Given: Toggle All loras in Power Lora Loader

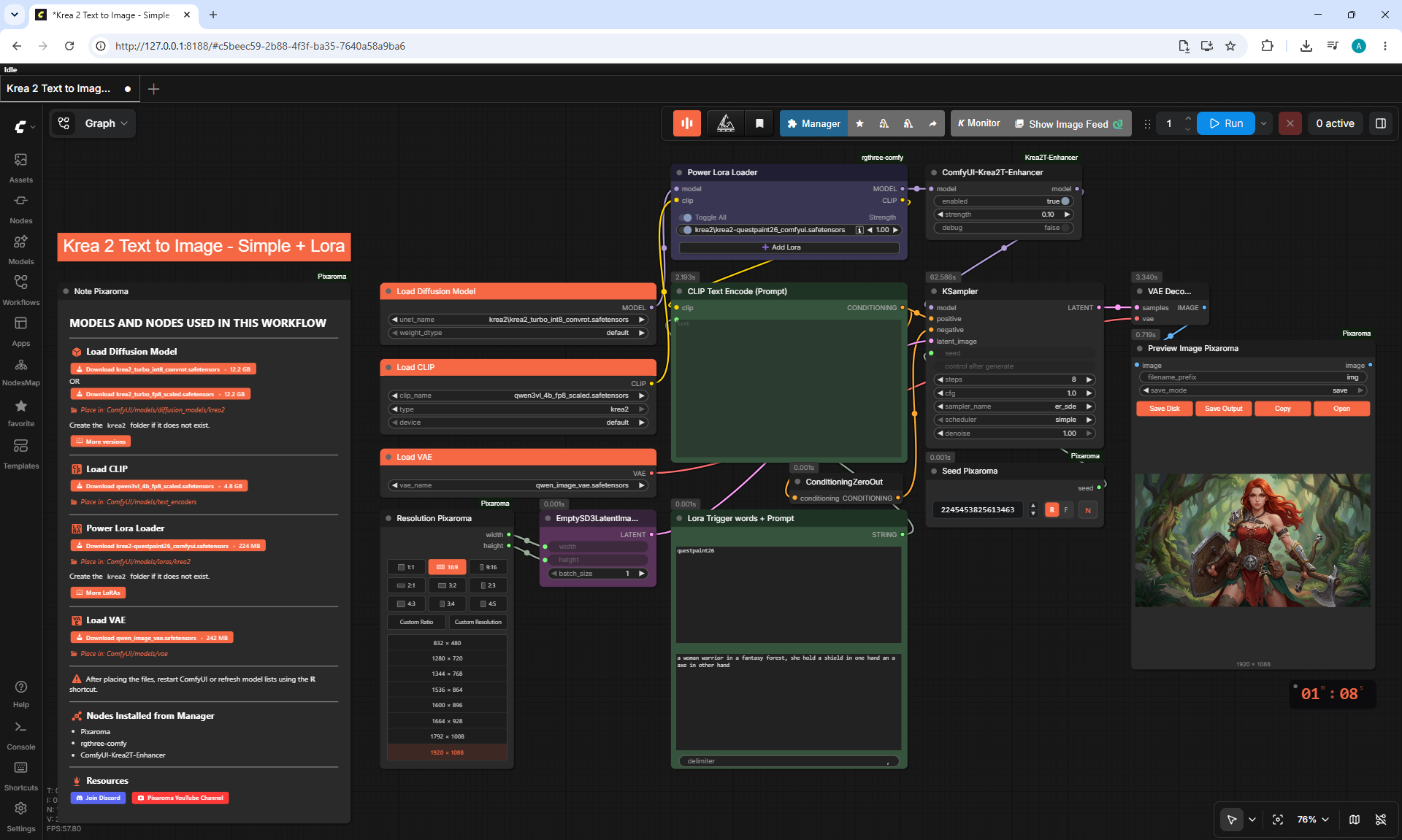Looking at the screenshot, I should click(x=686, y=217).
